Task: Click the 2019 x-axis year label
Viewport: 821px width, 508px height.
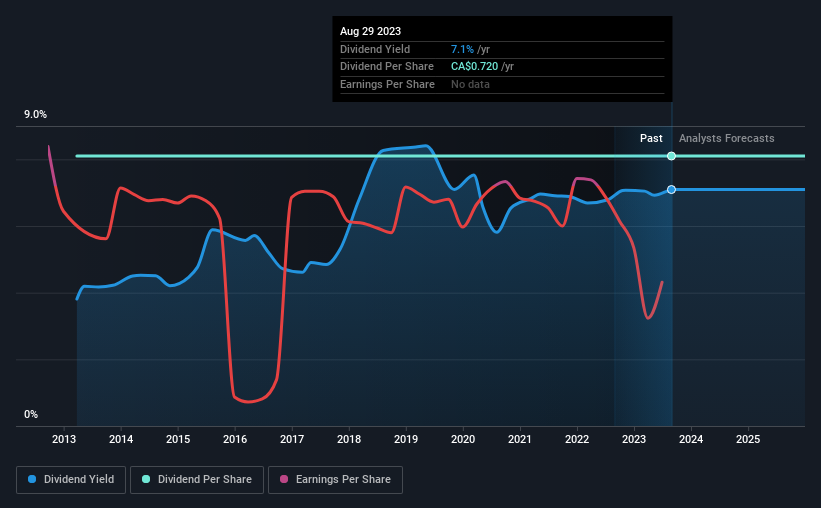Action: (x=406, y=439)
